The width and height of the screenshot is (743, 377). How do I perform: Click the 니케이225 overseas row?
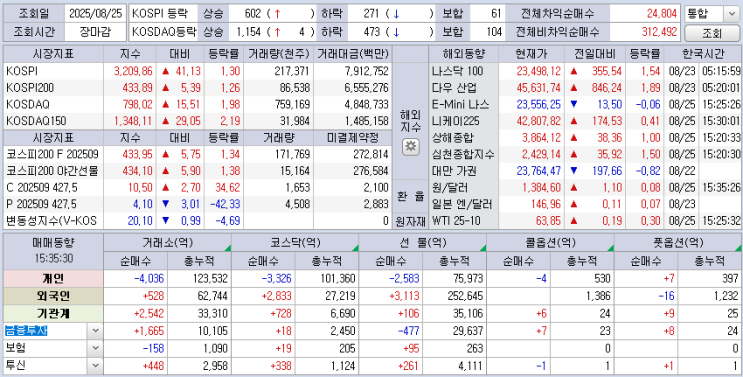pyautogui.click(x=585, y=121)
